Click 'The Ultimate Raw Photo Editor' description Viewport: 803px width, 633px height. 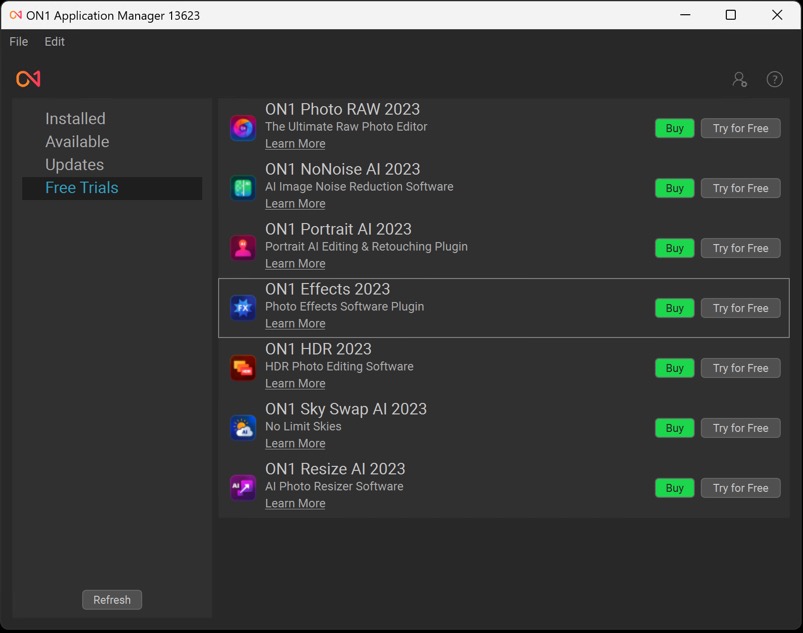pyautogui.click(x=346, y=126)
